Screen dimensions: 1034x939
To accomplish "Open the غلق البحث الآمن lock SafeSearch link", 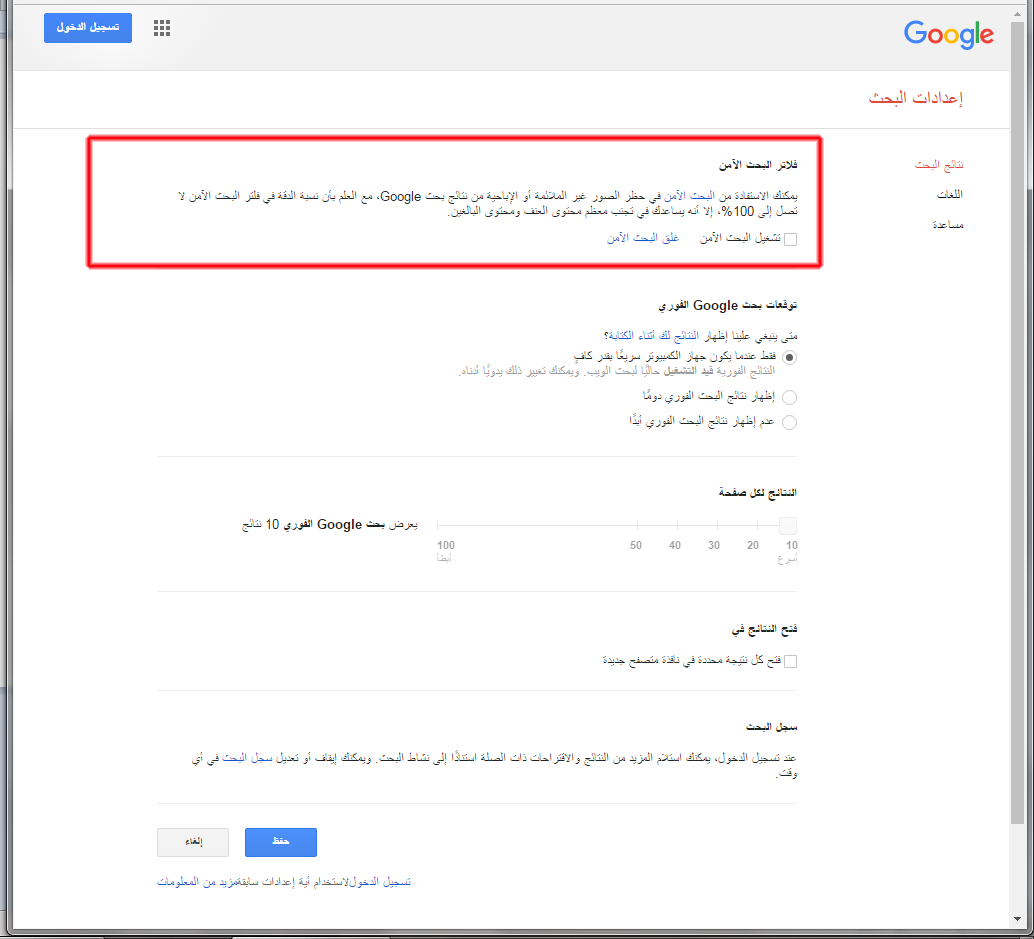I will click(x=643, y=238).
